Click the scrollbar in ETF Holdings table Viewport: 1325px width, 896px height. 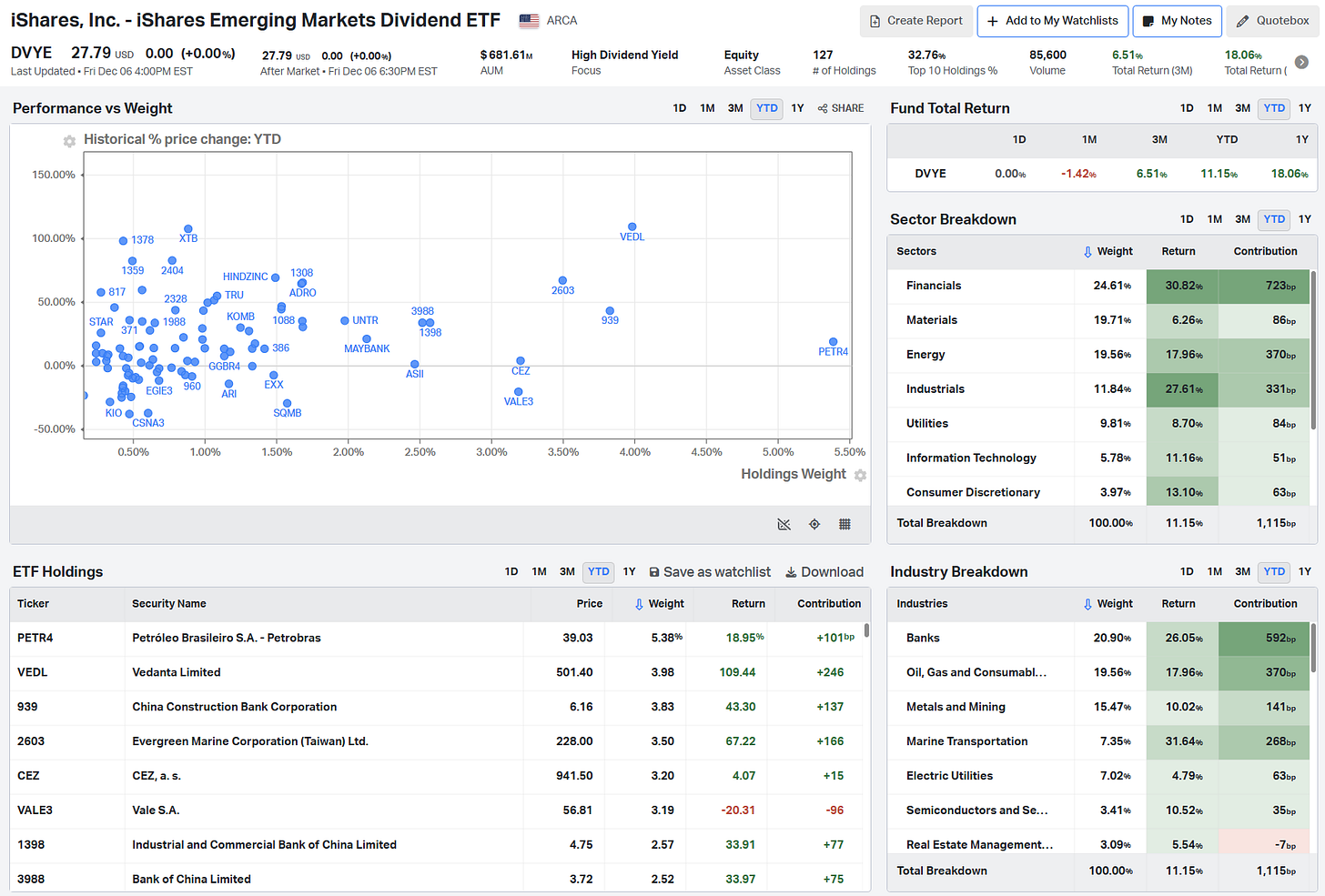point(866,629)
